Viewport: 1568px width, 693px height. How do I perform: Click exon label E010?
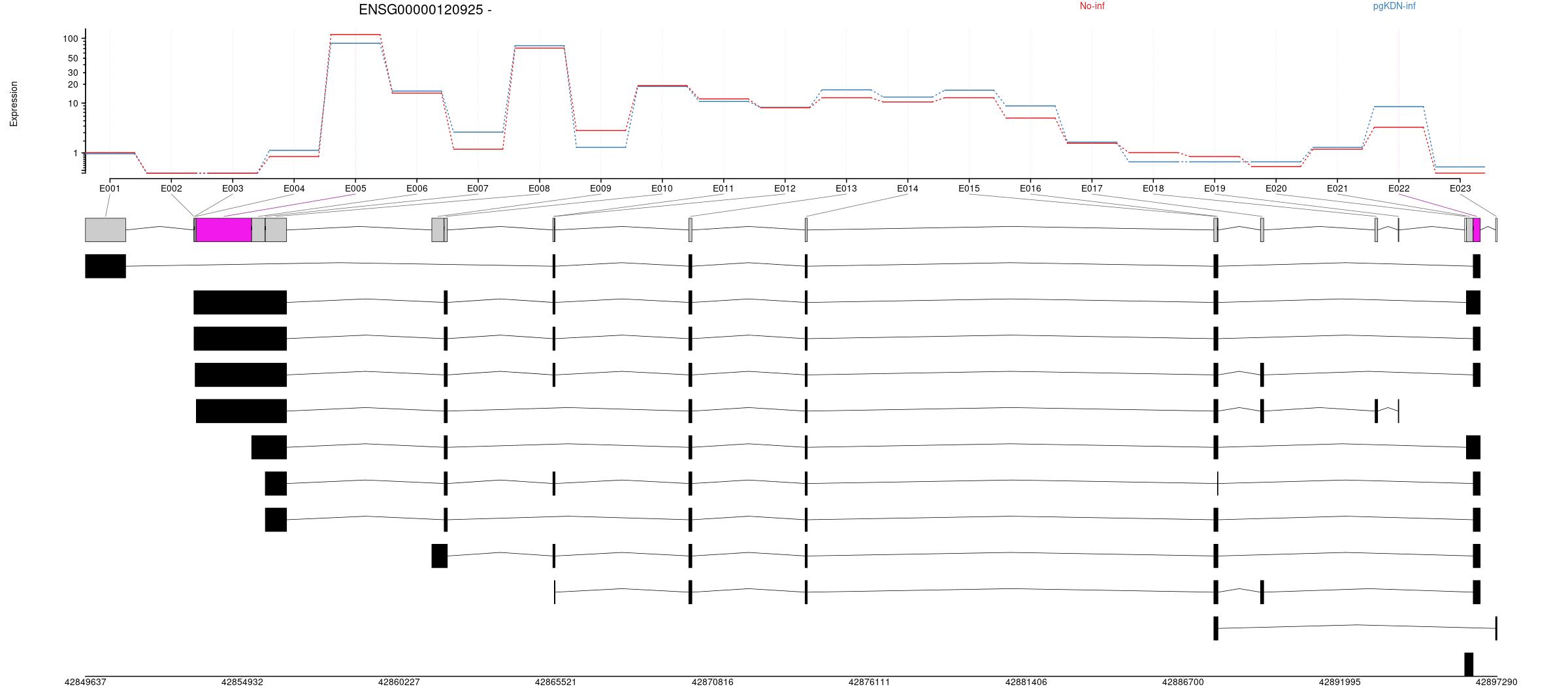click(x=662, y=188)
